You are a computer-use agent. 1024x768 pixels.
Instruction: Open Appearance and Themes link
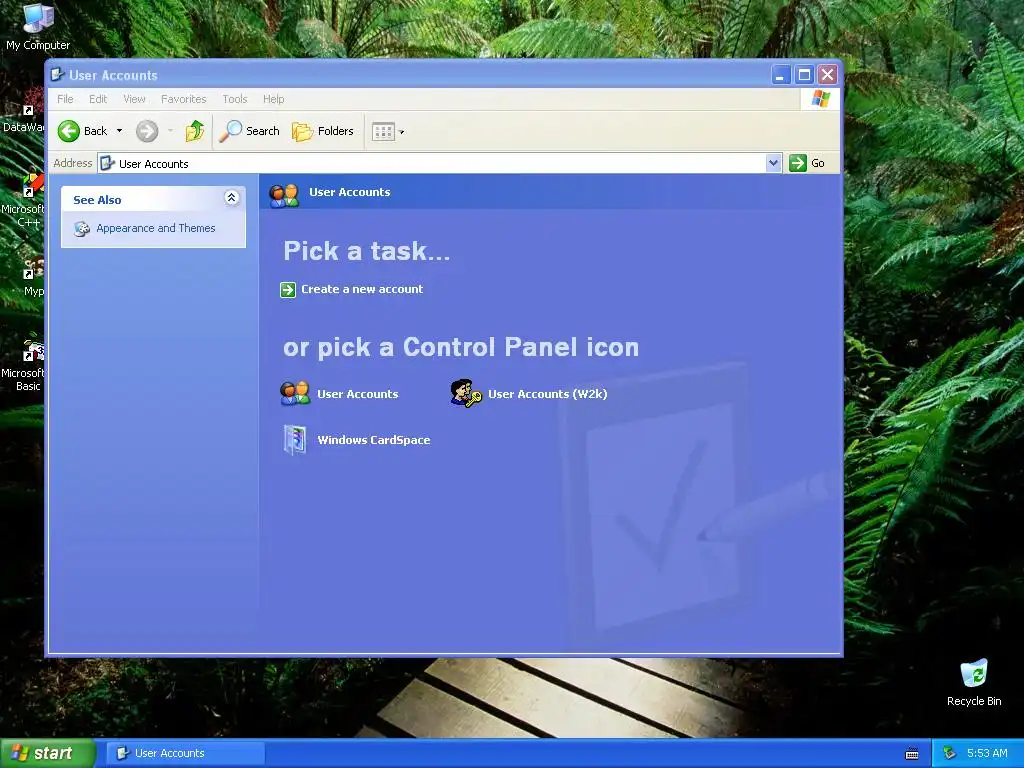155,228
